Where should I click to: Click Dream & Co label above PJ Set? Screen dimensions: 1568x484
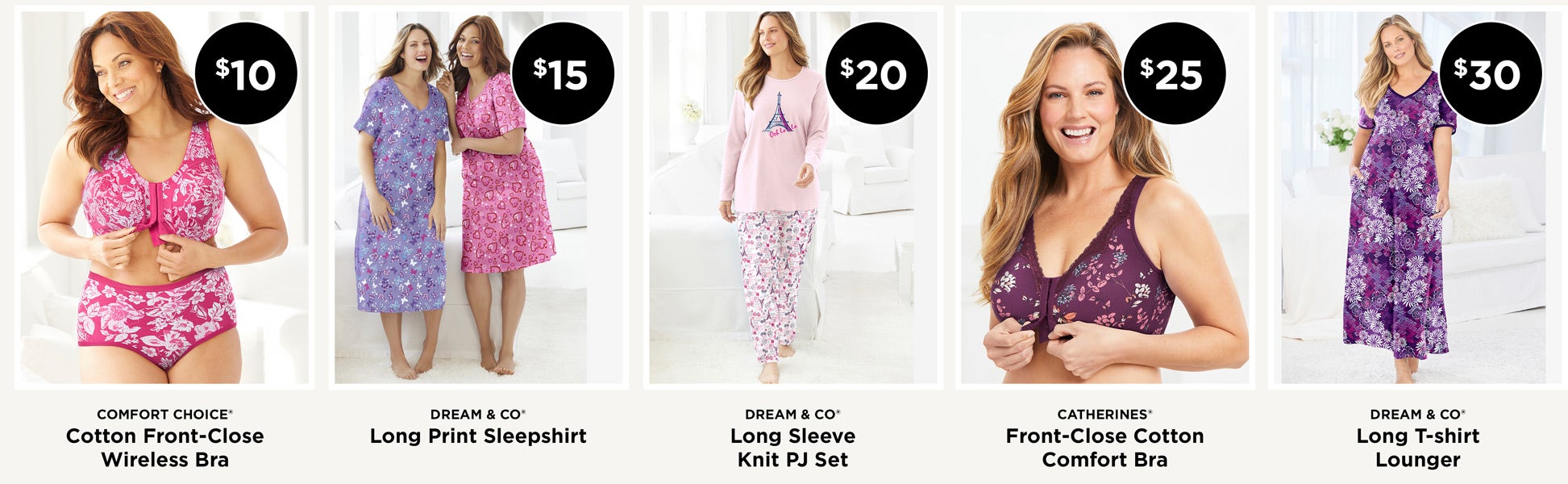792,415
